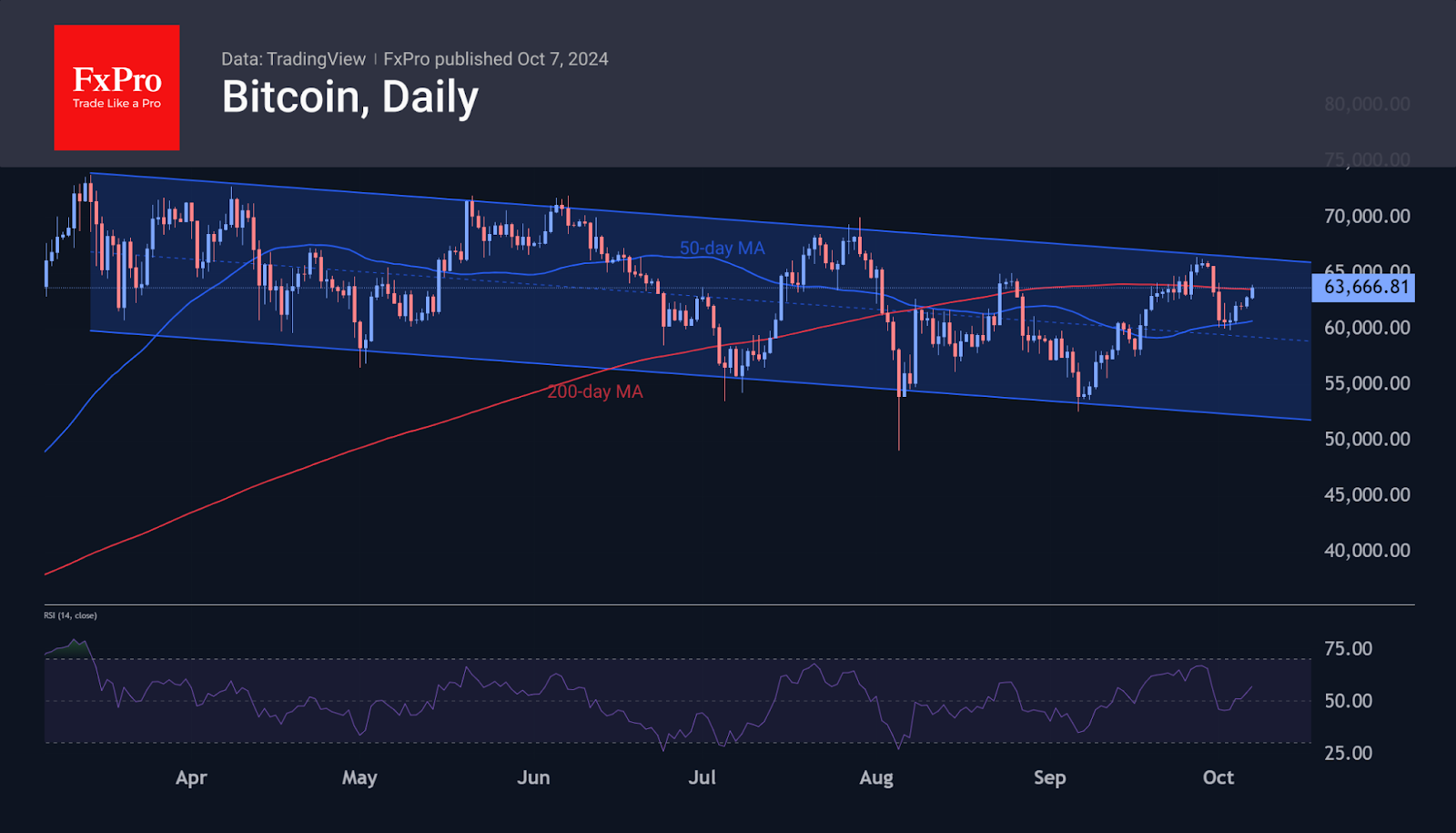
Task: Click the '200-day MA' label
Action: click(x=595, y=391)
